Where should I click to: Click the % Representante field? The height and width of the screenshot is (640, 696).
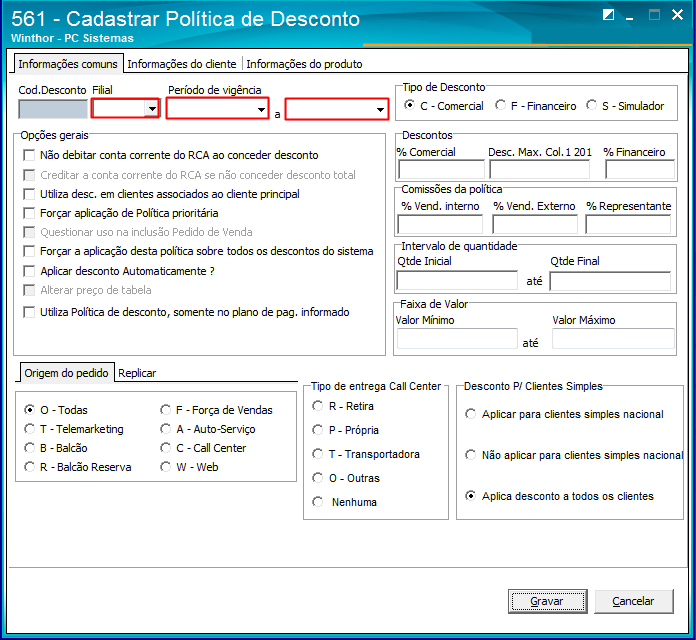click(x=628, y=224)
